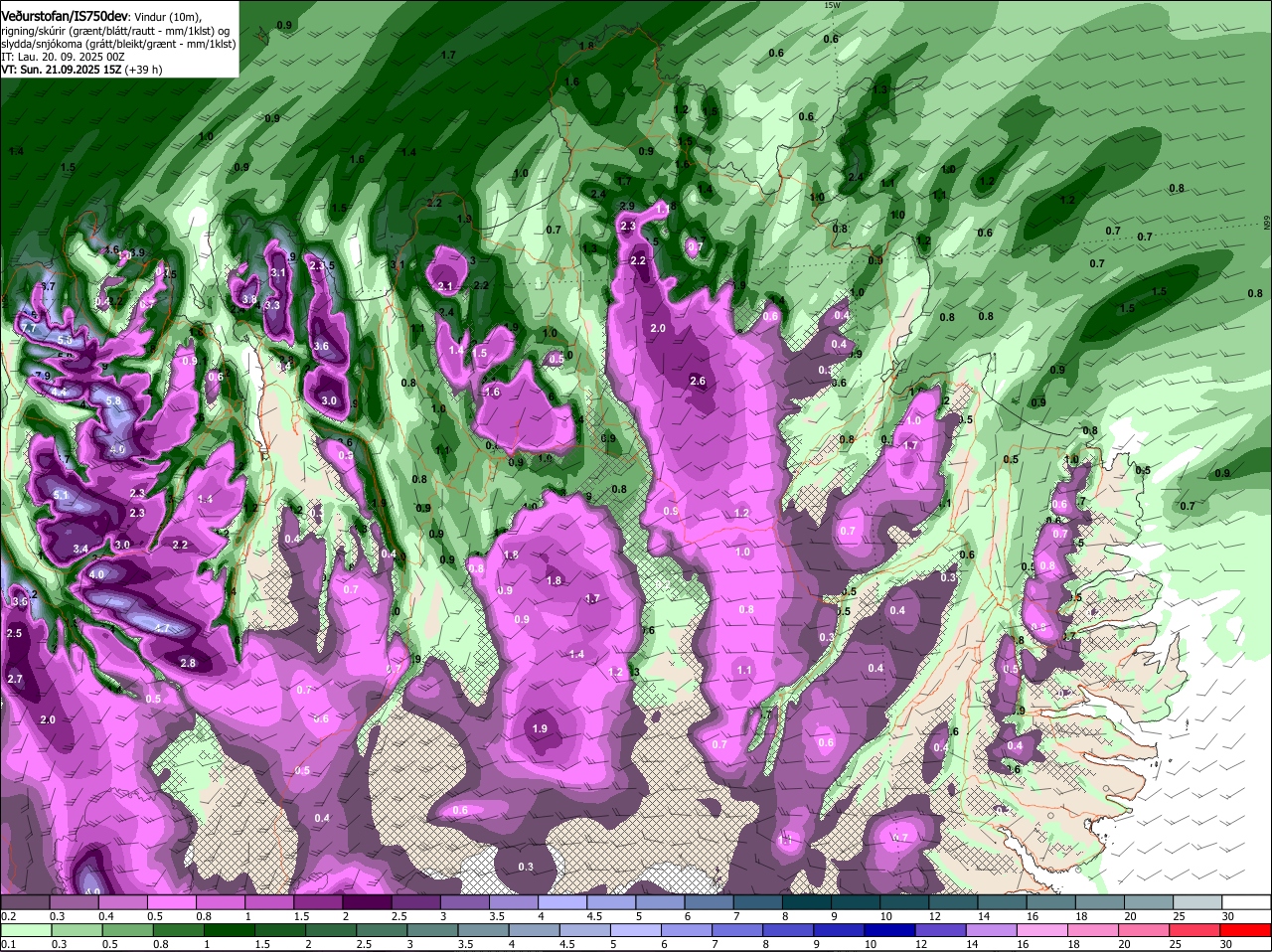Click the 5.1 precipitation value on map

click(61, 495)
